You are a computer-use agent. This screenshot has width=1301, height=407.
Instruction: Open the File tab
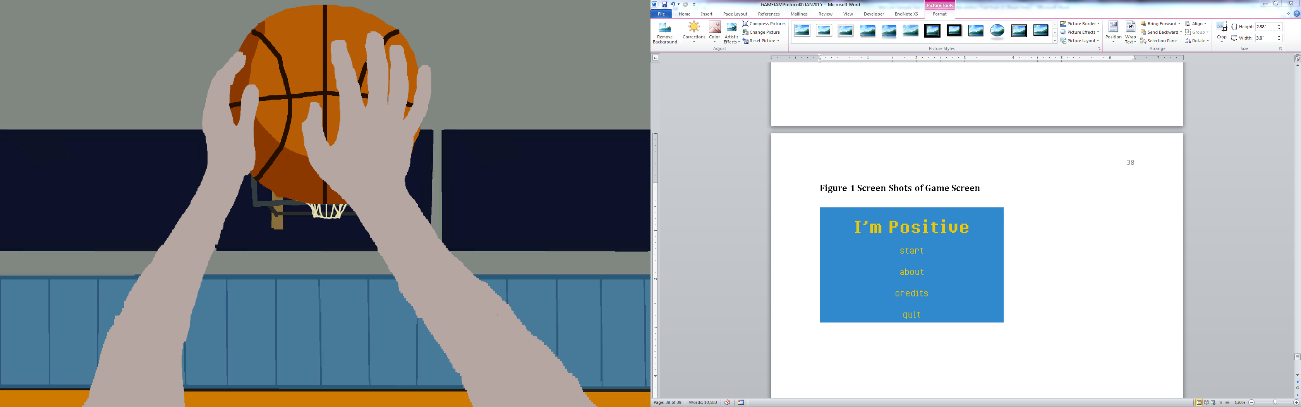click(660, 14)
